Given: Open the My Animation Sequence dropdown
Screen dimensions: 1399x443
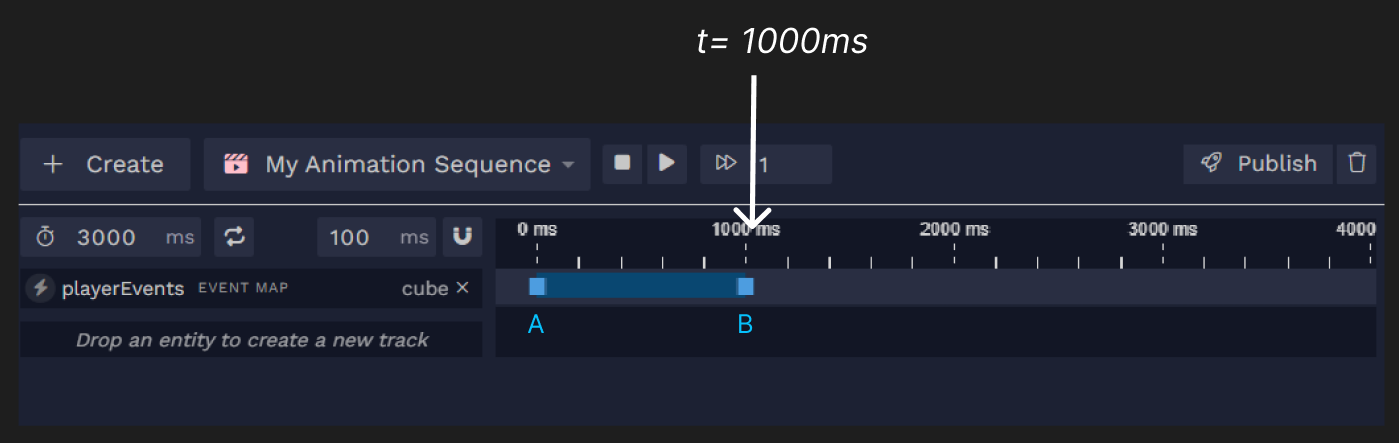Looking at the screenshot, I should (397, 164).
